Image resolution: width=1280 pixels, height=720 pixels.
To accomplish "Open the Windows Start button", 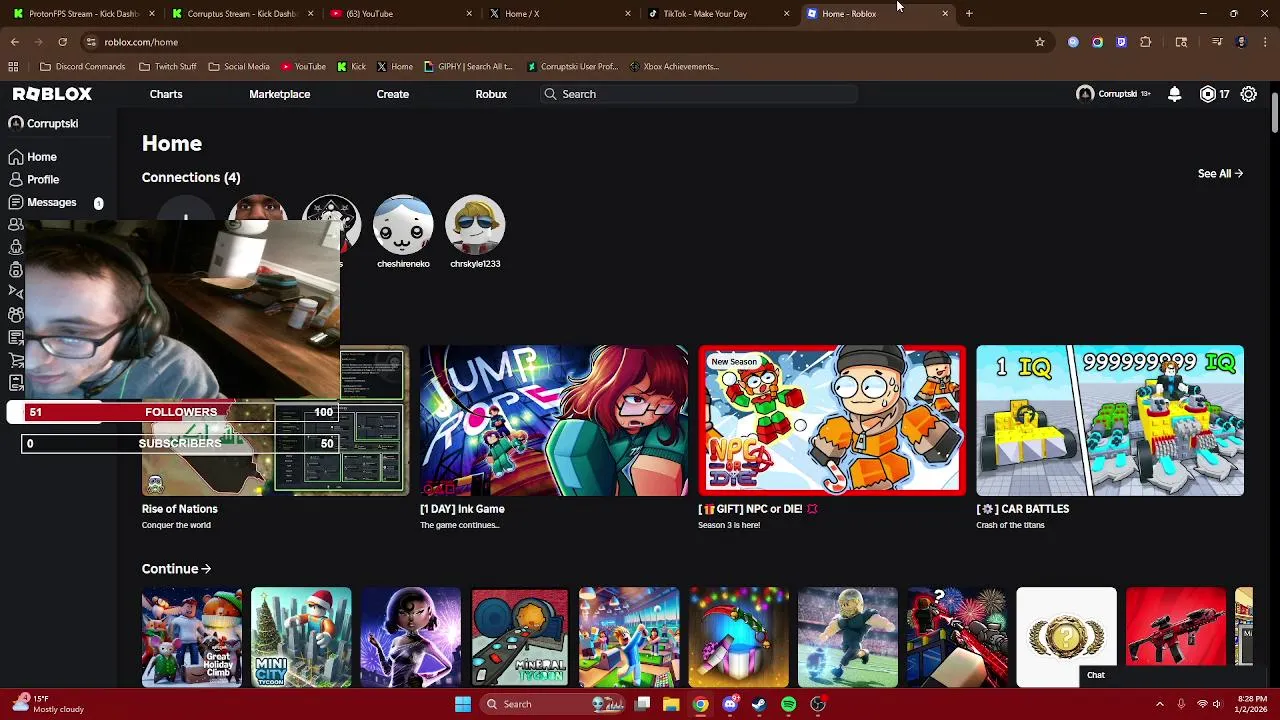I will tap(463, 704).
